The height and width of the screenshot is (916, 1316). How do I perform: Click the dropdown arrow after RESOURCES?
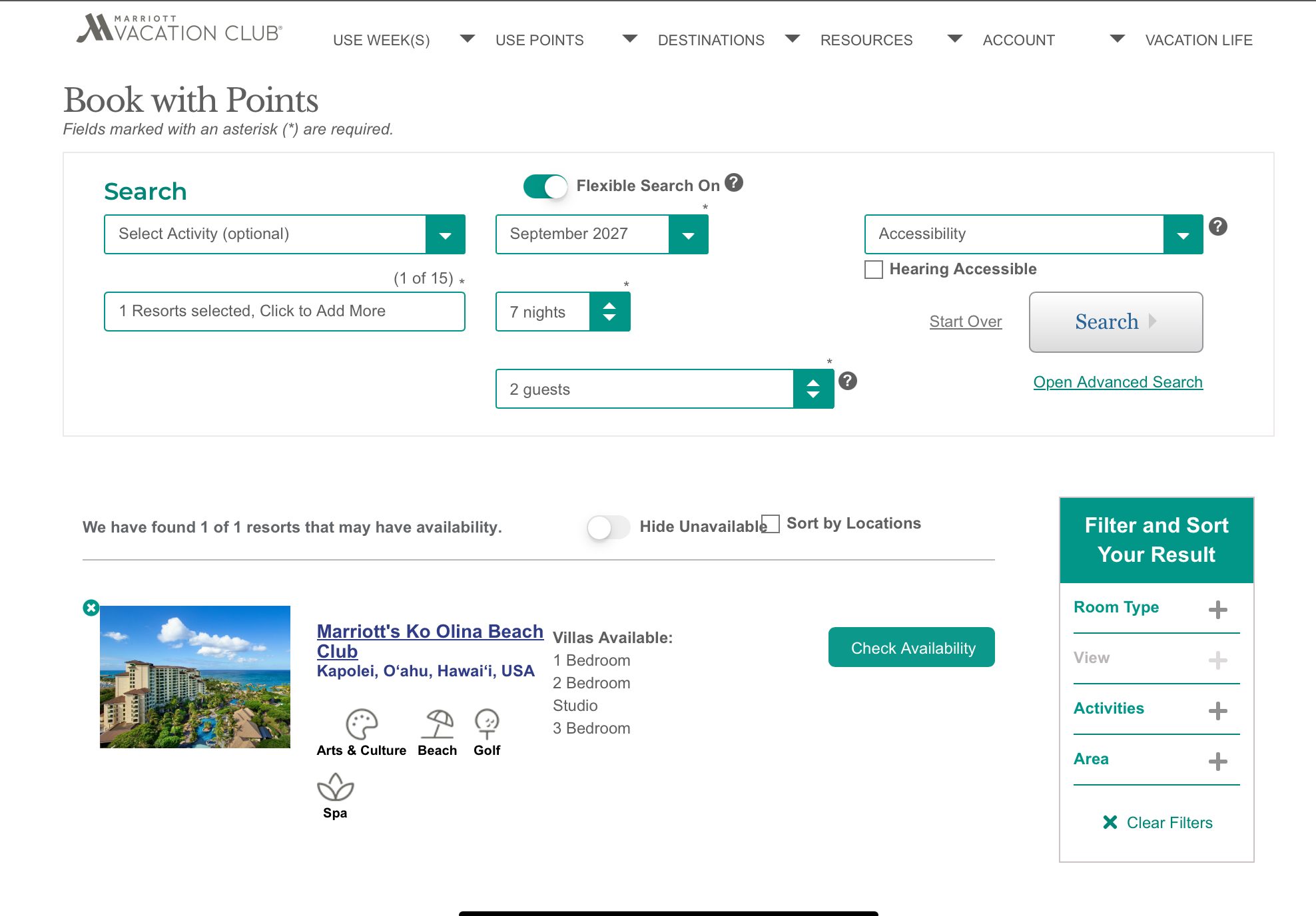[x=955, y=39]
